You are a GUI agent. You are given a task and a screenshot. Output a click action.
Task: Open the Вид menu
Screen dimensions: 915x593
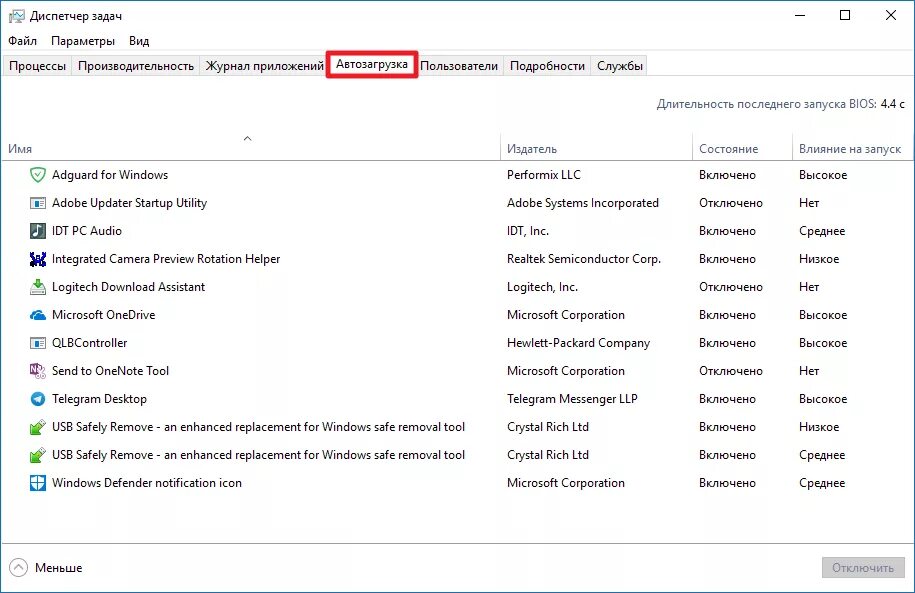[x=139, y=41]
